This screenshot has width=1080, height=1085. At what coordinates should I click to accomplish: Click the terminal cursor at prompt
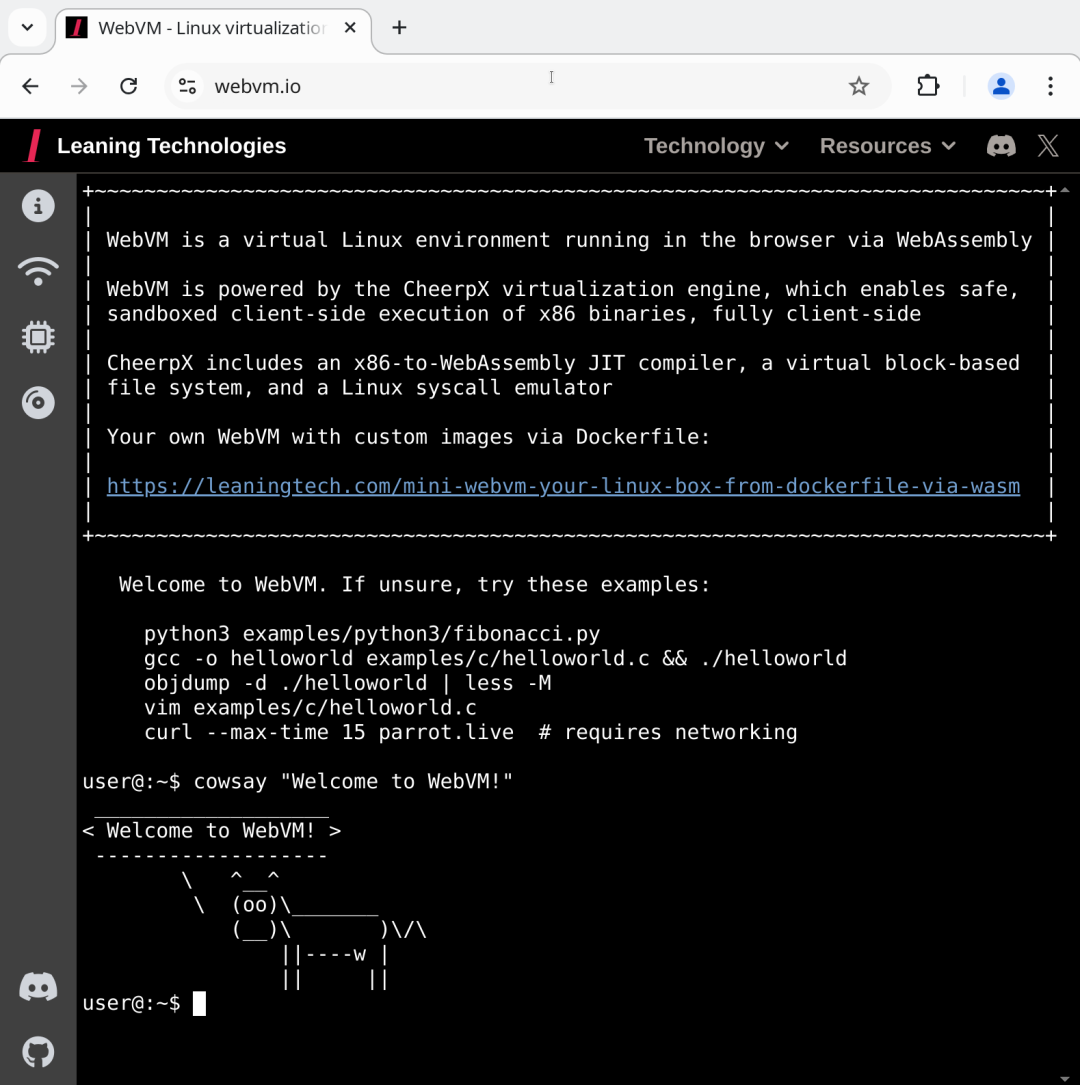pyautogui.click(x=199, y=1003)
